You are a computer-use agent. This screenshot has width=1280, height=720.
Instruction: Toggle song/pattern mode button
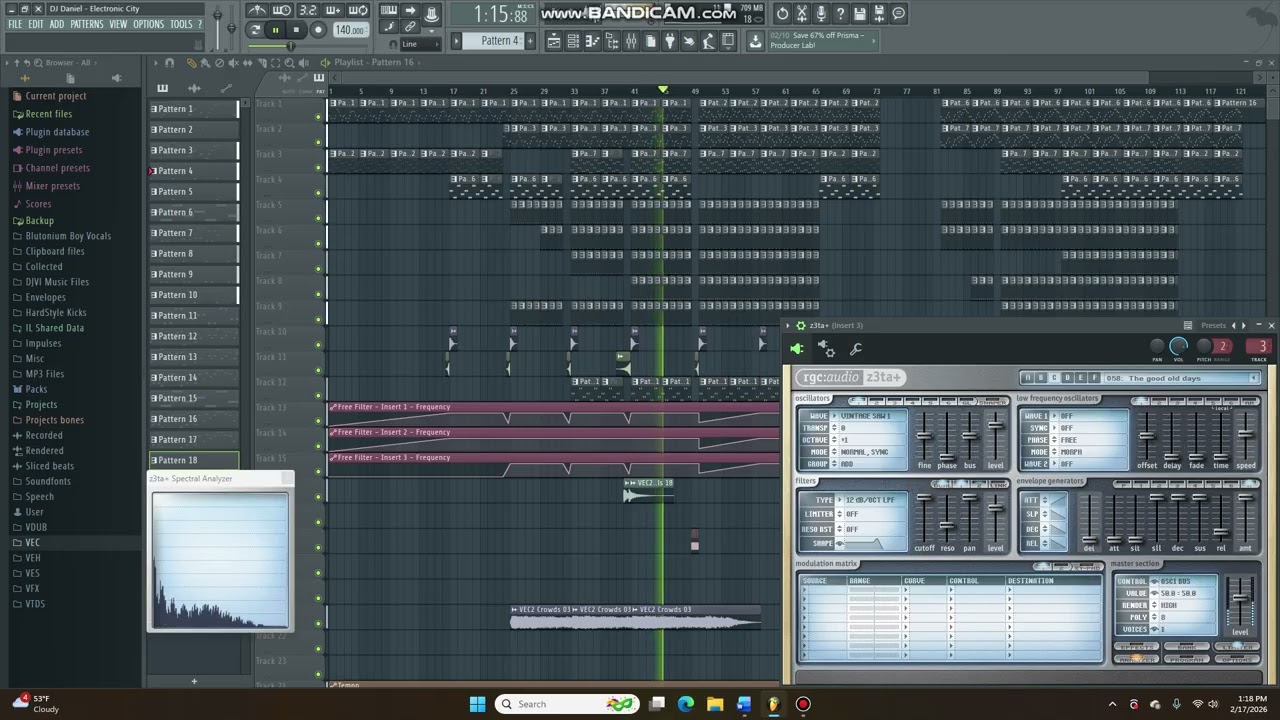[255, 30]
